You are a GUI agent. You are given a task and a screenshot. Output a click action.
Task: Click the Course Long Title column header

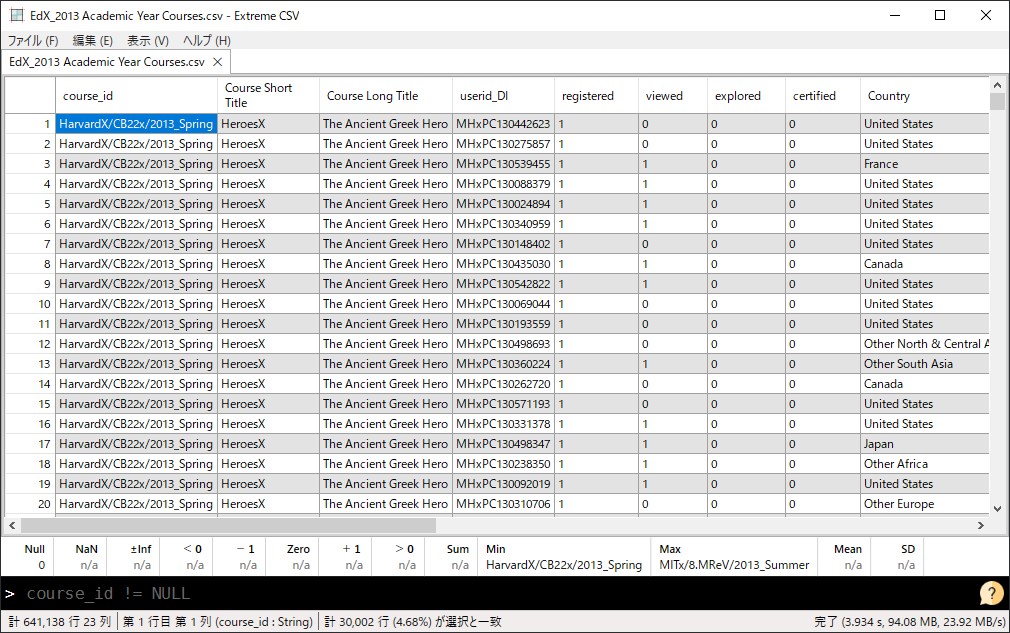[x=386, y=96]
